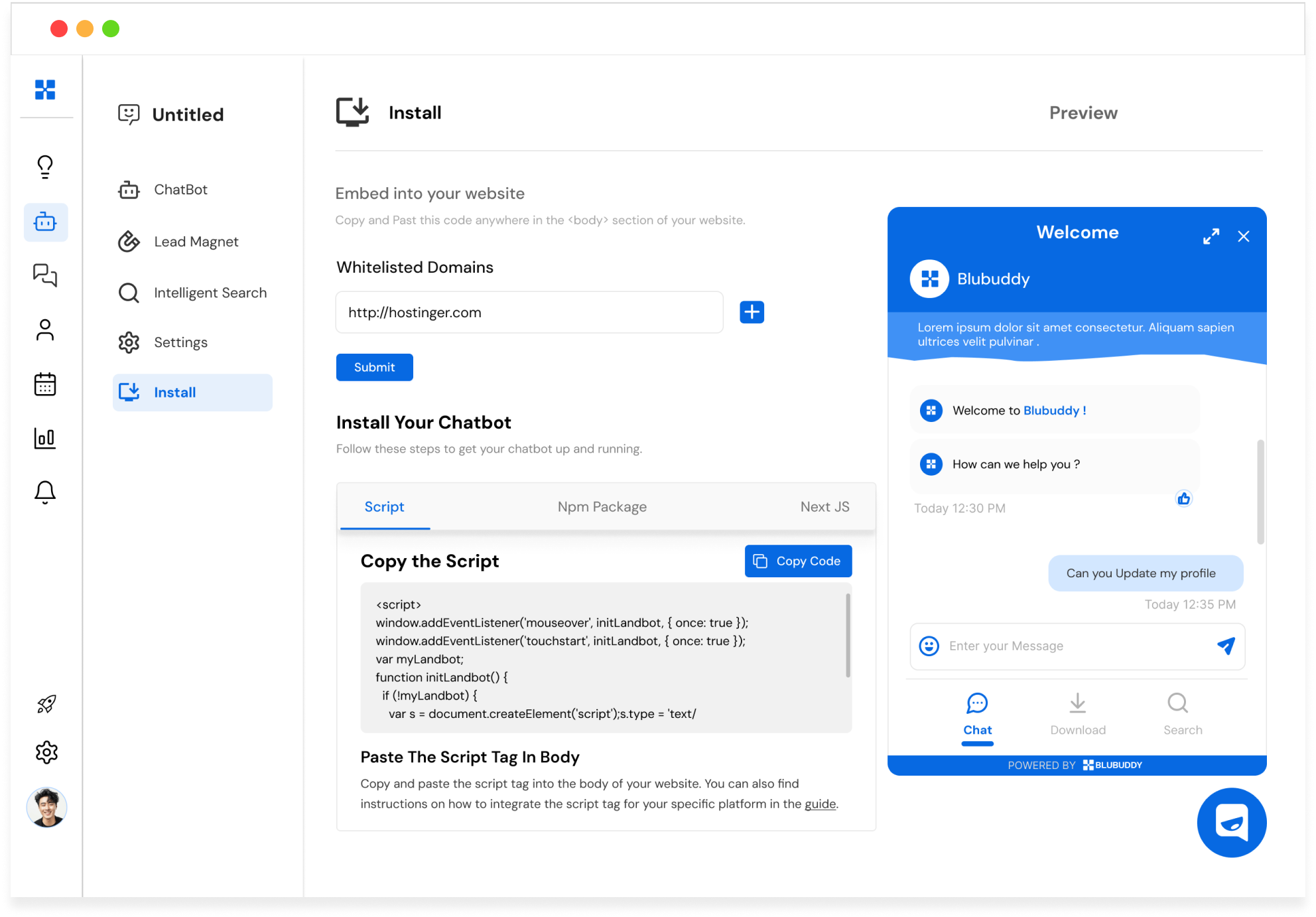Image resolution: width=1316 pixels, height=917 pixels.
Task: Select the Script tab
Action: click(384, 505)
